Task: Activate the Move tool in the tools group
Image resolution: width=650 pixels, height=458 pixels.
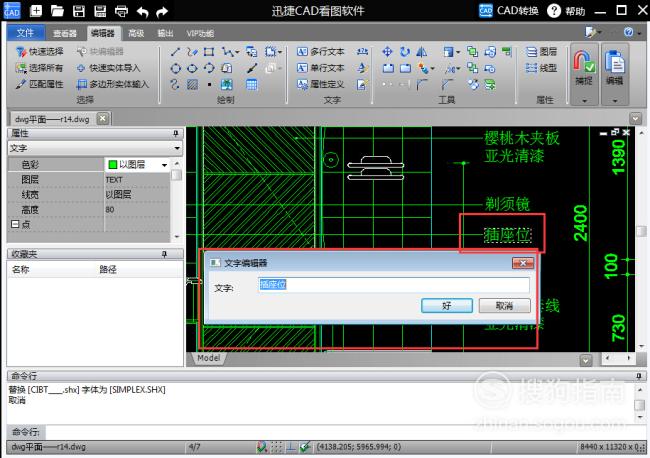Action: pos(387,52)
